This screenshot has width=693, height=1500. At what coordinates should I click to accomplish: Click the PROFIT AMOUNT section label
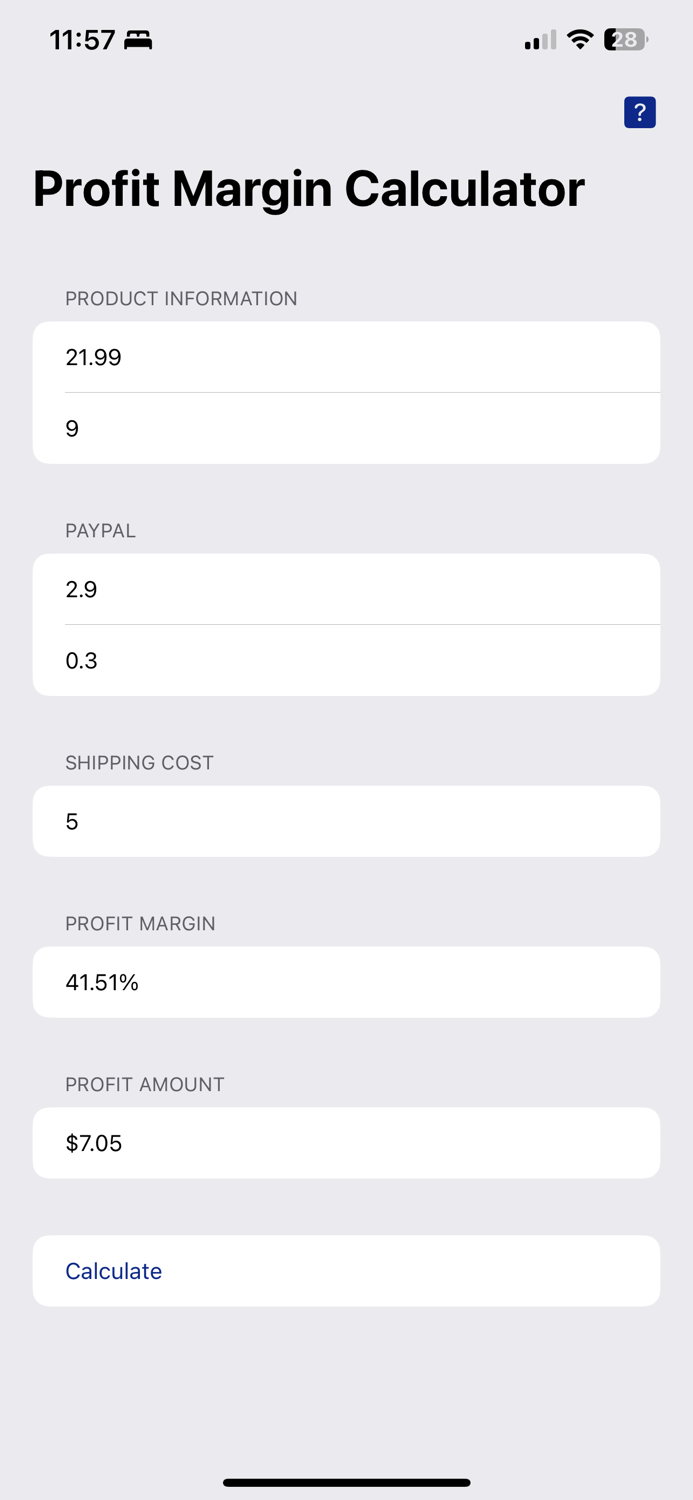(144, 1084)
